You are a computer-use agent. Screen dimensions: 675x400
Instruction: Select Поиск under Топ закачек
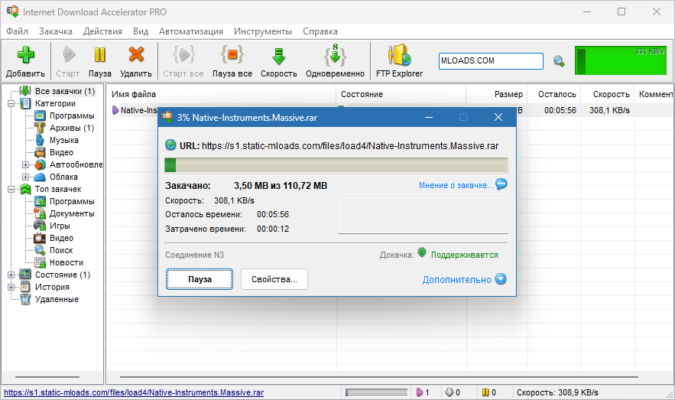[61, 250]
